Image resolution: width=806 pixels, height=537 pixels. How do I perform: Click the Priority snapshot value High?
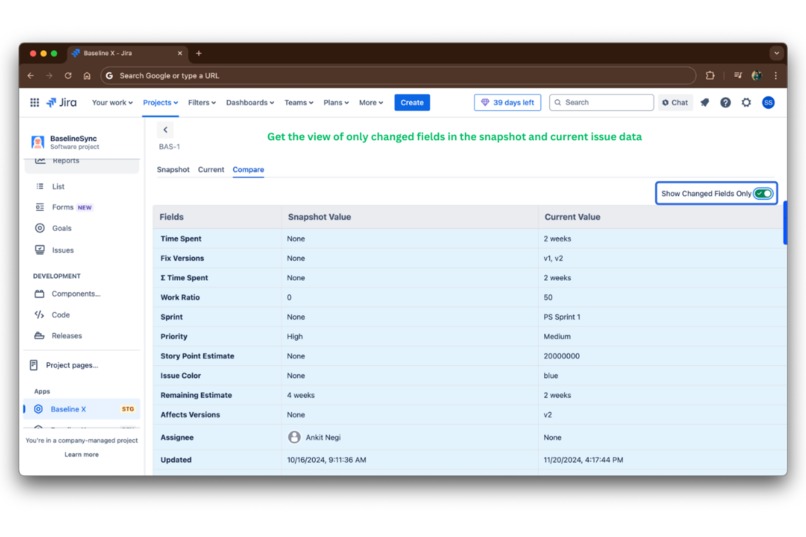click(295, 337)
